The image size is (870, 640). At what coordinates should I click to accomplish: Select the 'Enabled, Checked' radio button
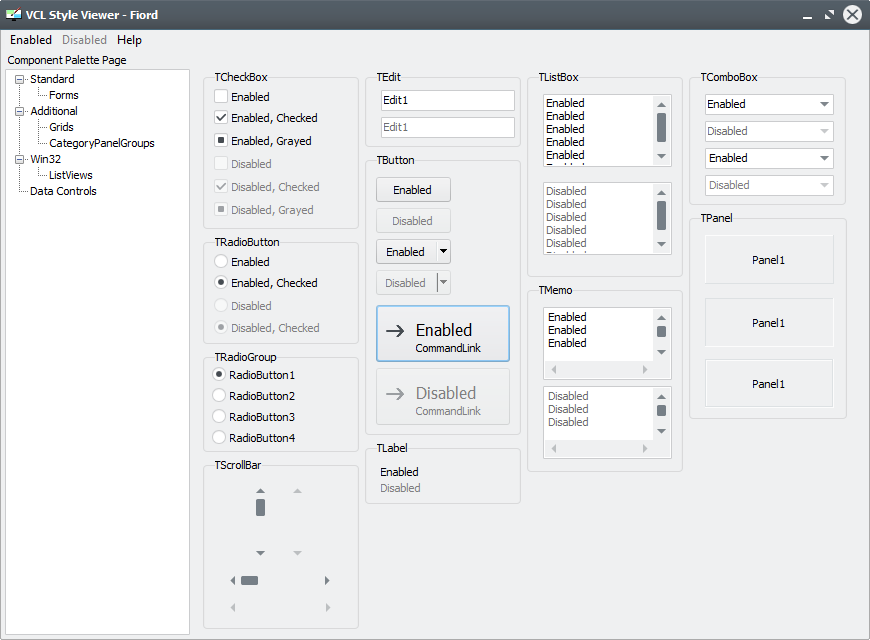point(221,283)
